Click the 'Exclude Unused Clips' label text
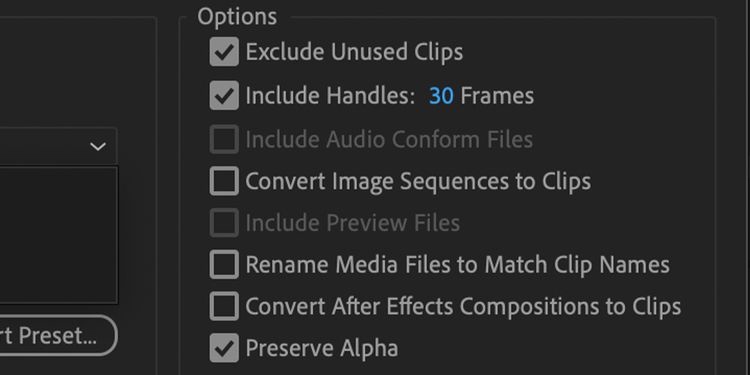 (354, 52)
